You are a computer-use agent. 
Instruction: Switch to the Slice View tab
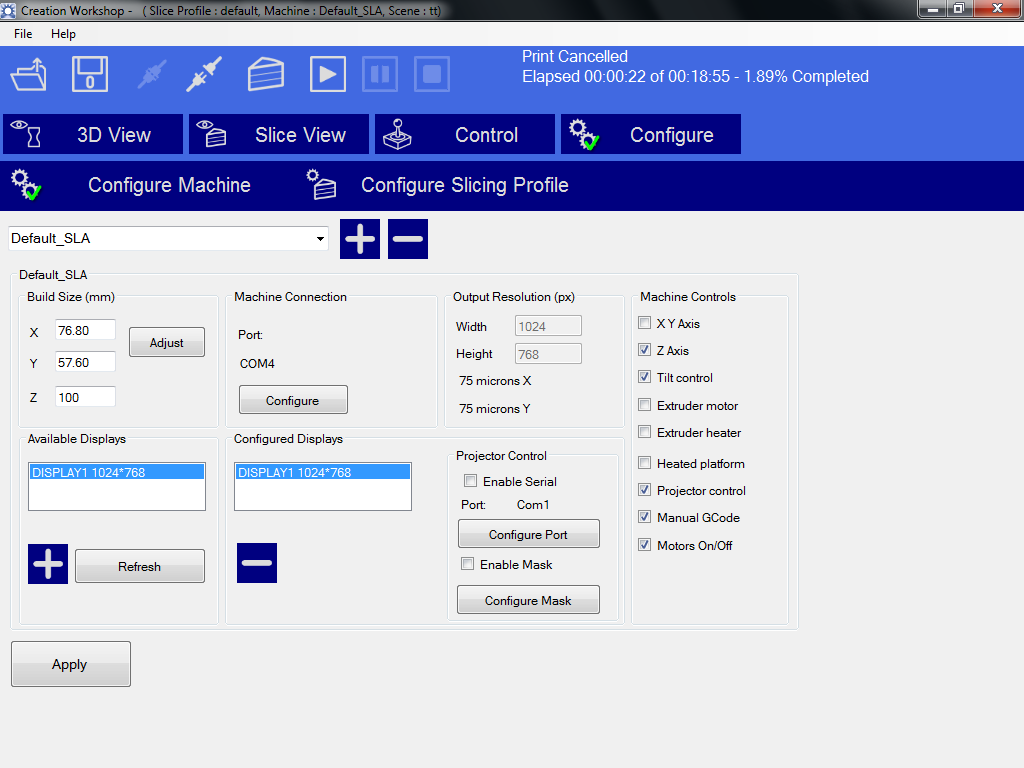tap(279, 135)
